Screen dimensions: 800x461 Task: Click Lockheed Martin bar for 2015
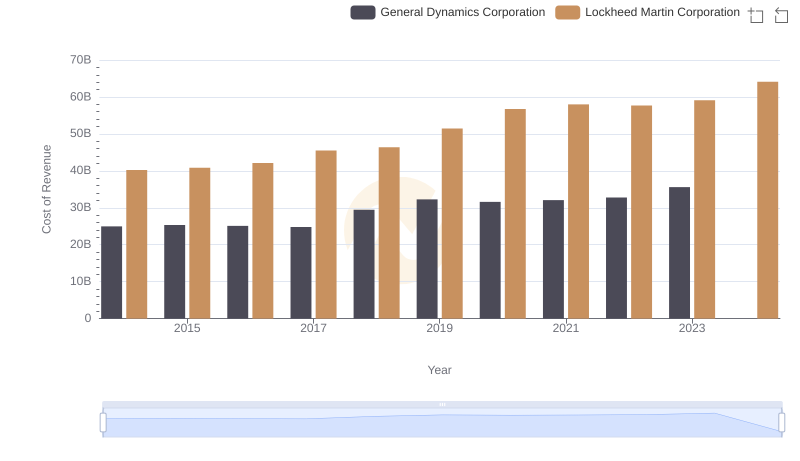click(x=199, y=243)
